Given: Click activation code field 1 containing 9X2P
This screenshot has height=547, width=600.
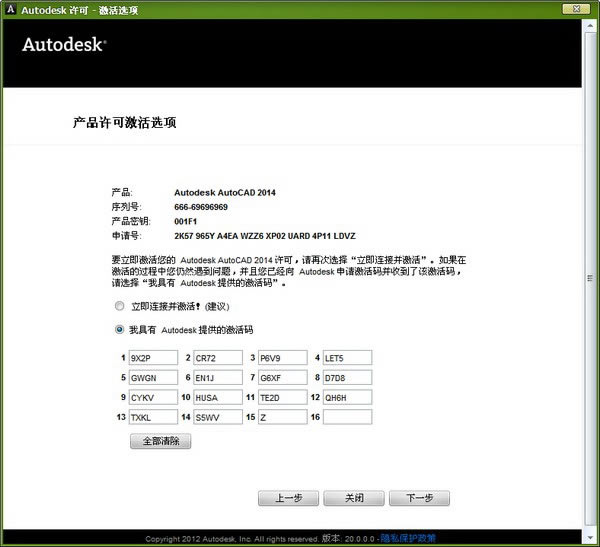Looking at the screenshot, I should (x=153, y=358).
